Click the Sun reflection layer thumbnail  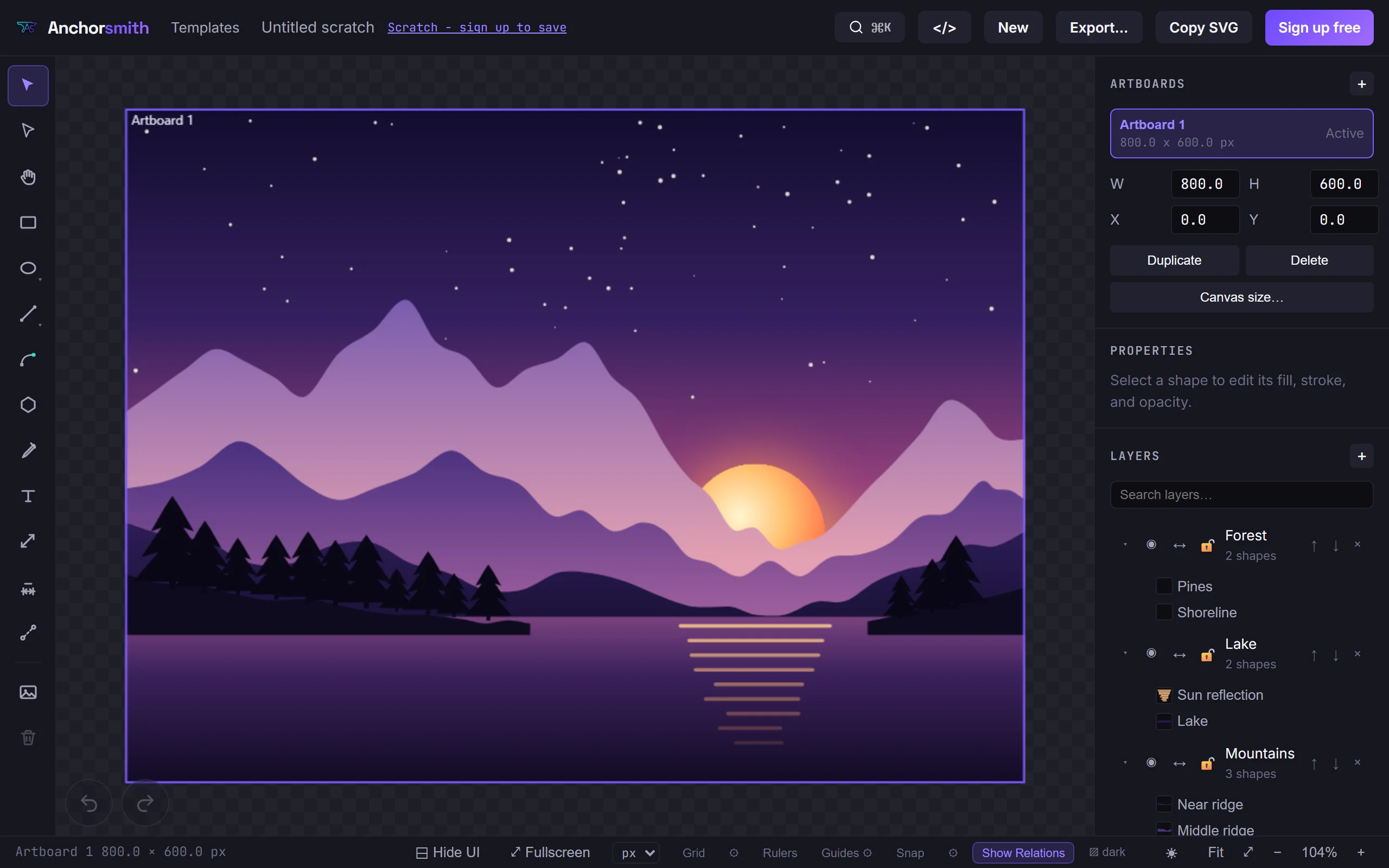[1164, 695]
